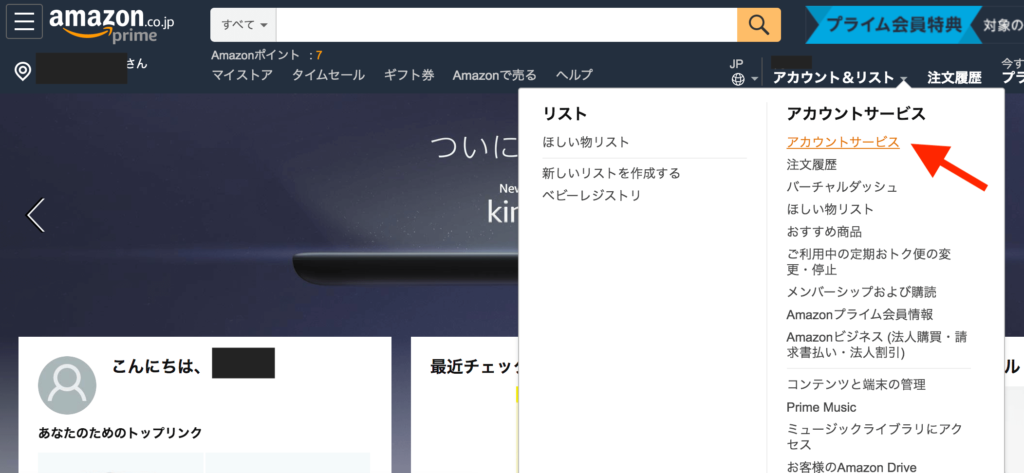Select ベビーレジストリ menu entry
Image resolution: width=1024 pixels, height=473 pixels.
click(x=592, y=195)
